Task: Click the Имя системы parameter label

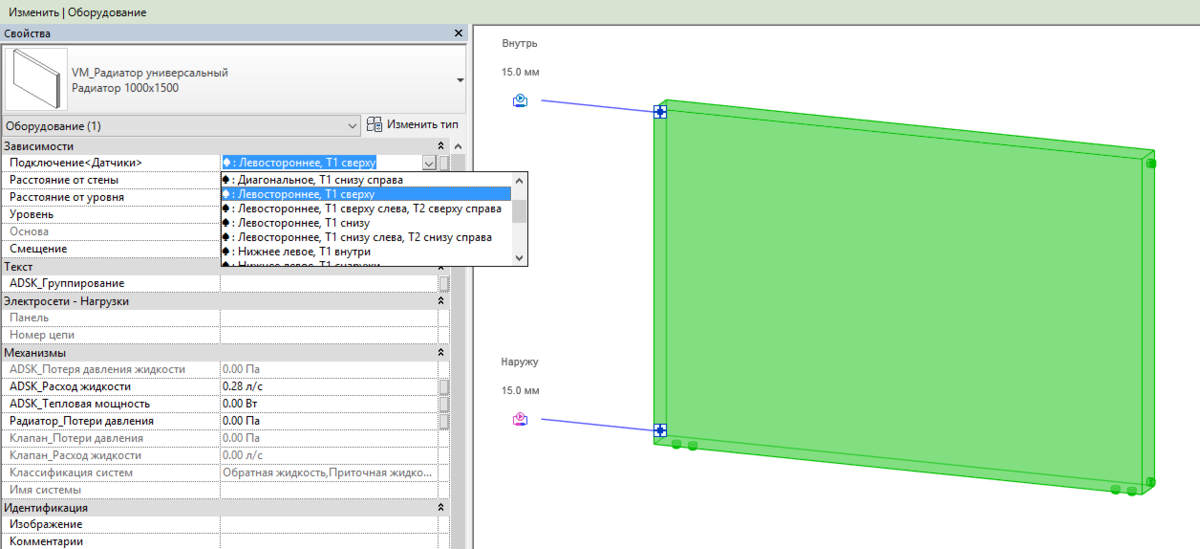Action: point(45,490)
